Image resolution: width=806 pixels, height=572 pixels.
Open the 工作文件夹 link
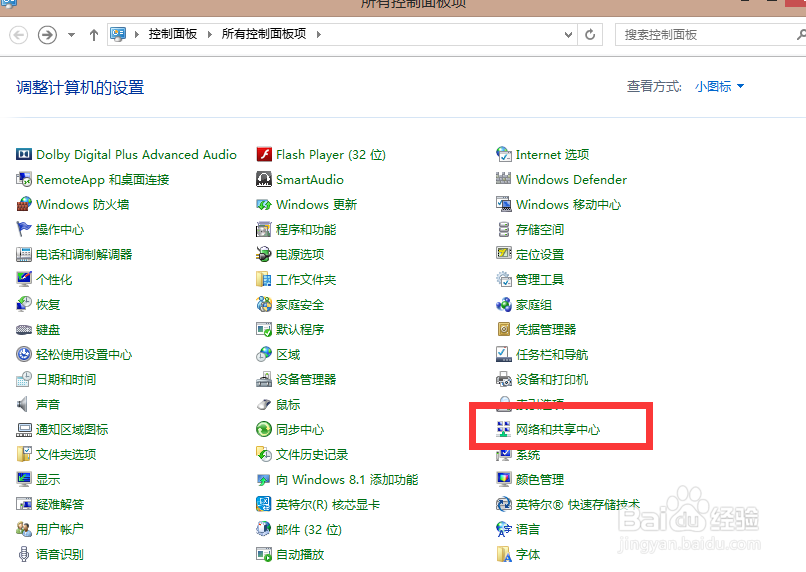pyautogui.click(x=306, y=280)
